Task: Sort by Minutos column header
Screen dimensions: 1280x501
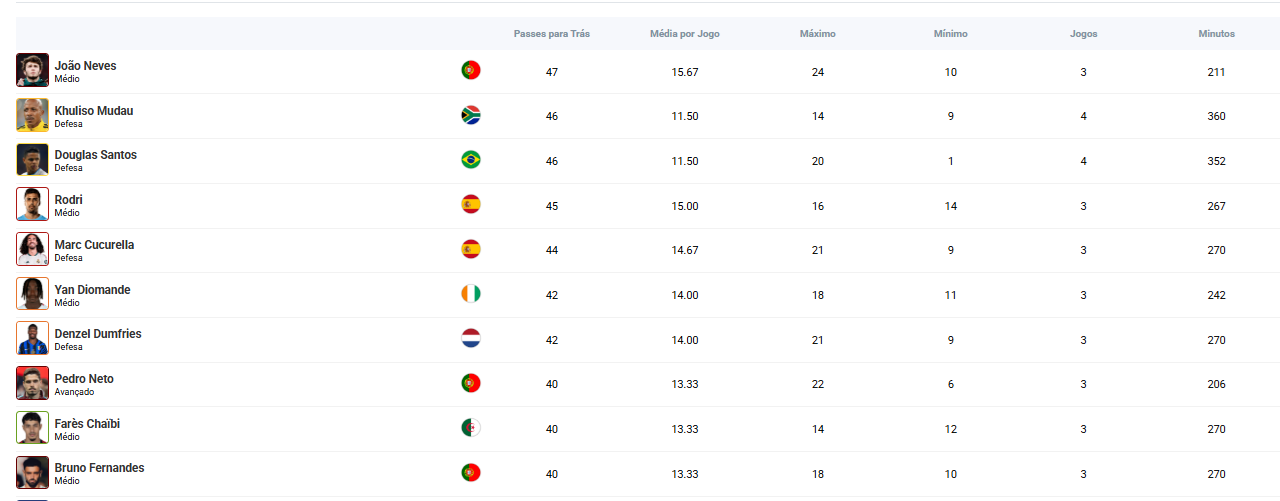Action: coord(1216,34)
